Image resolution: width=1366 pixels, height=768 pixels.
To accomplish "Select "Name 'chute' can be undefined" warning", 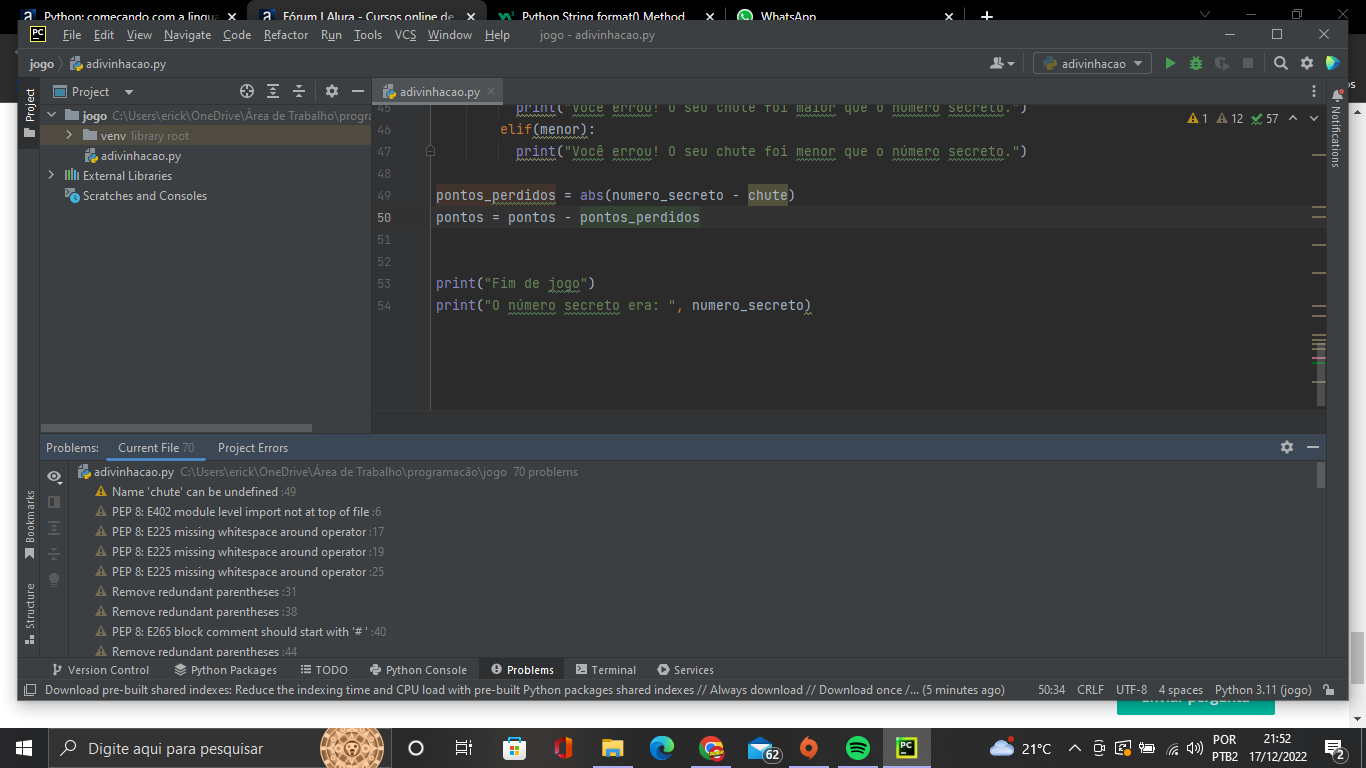I will 195,492.
